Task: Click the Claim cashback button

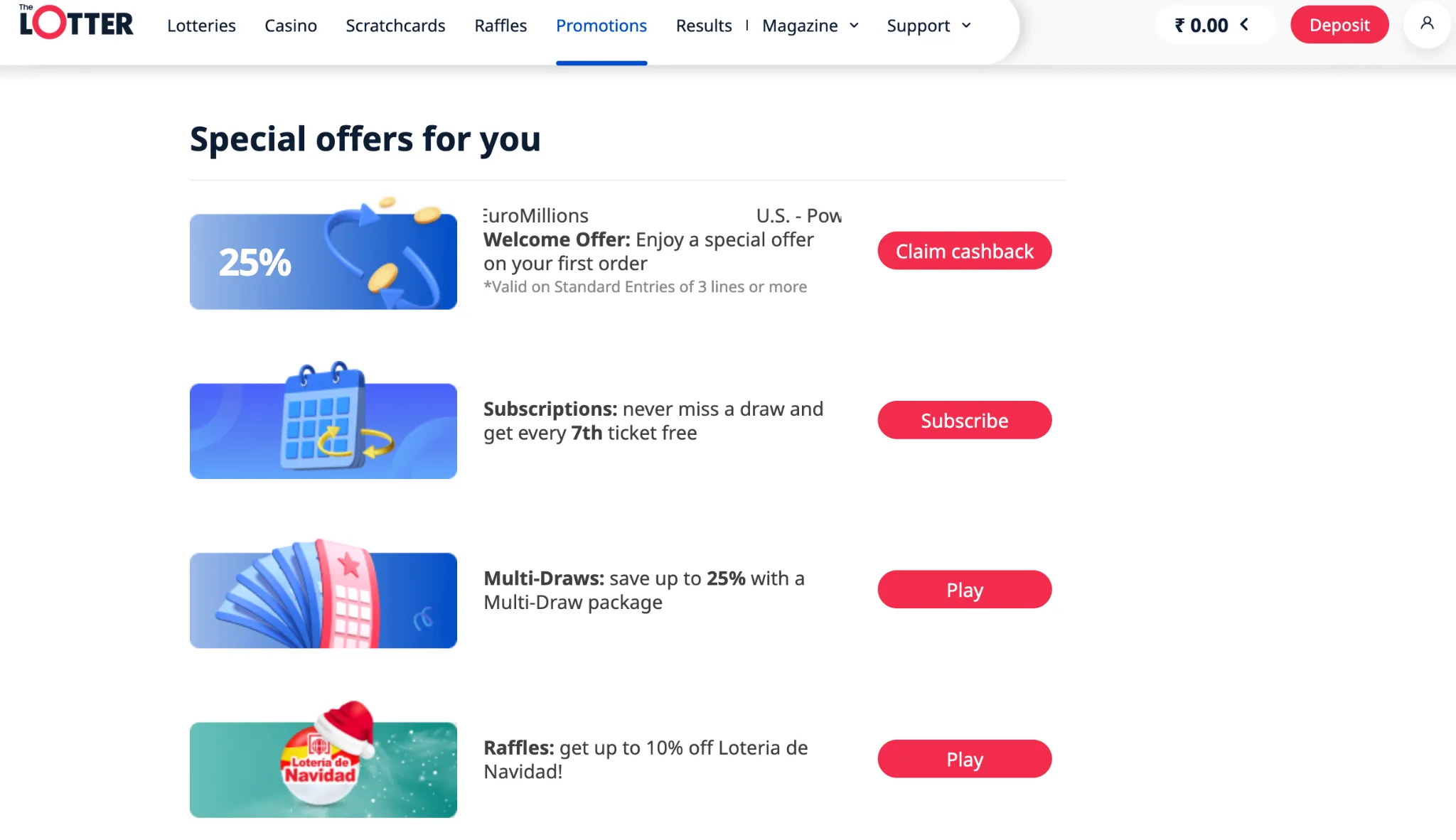Action: (x=964, y=251)
